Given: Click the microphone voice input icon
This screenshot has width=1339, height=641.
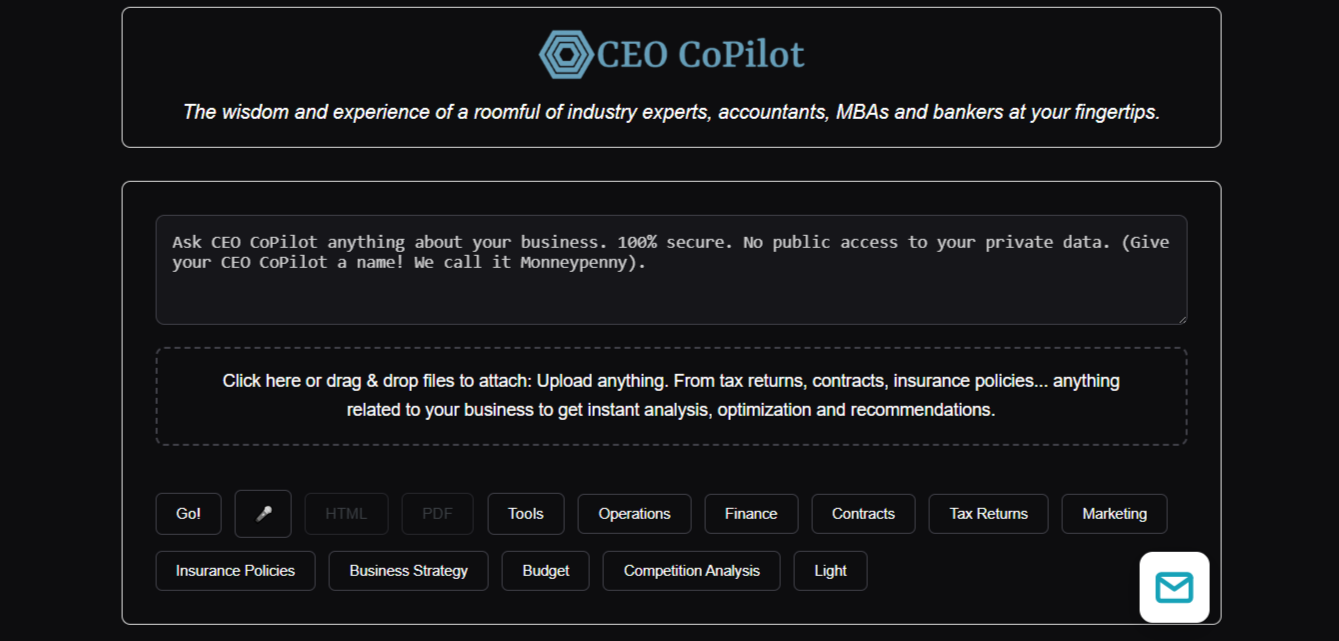Looking at the screenshot, I should (263, 514).
